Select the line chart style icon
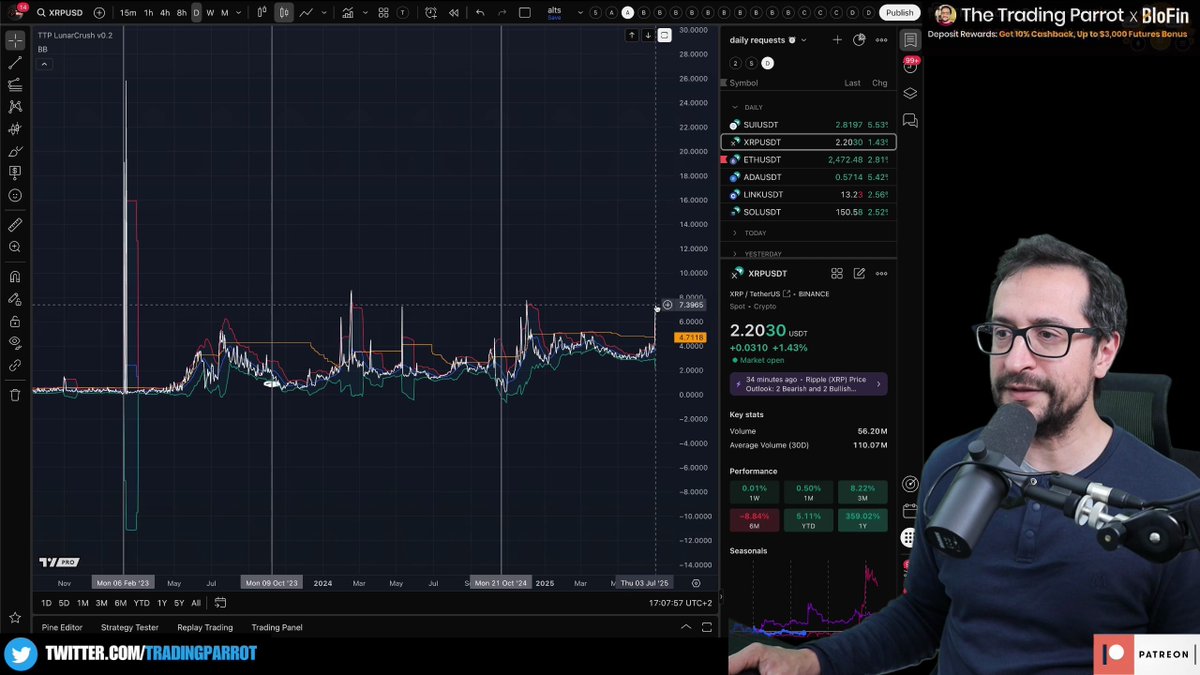Image resolution: width=1200 pixels, height=675 pixels. pos(306,13)
